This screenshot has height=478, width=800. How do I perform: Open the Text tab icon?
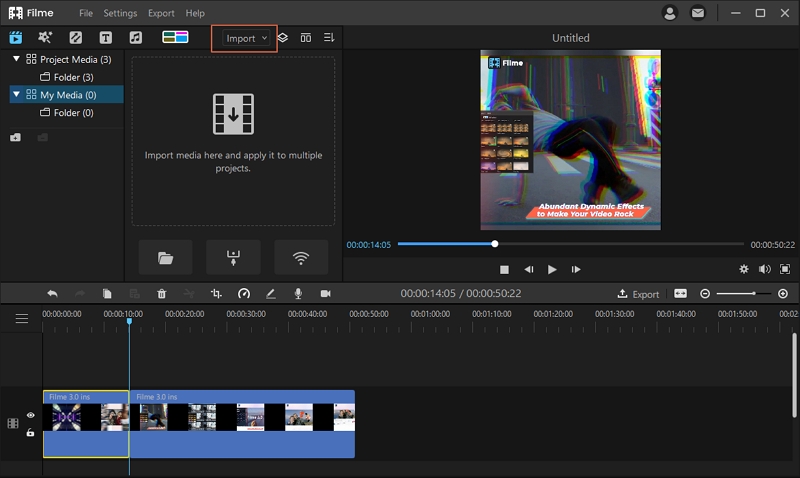point(106,37)
